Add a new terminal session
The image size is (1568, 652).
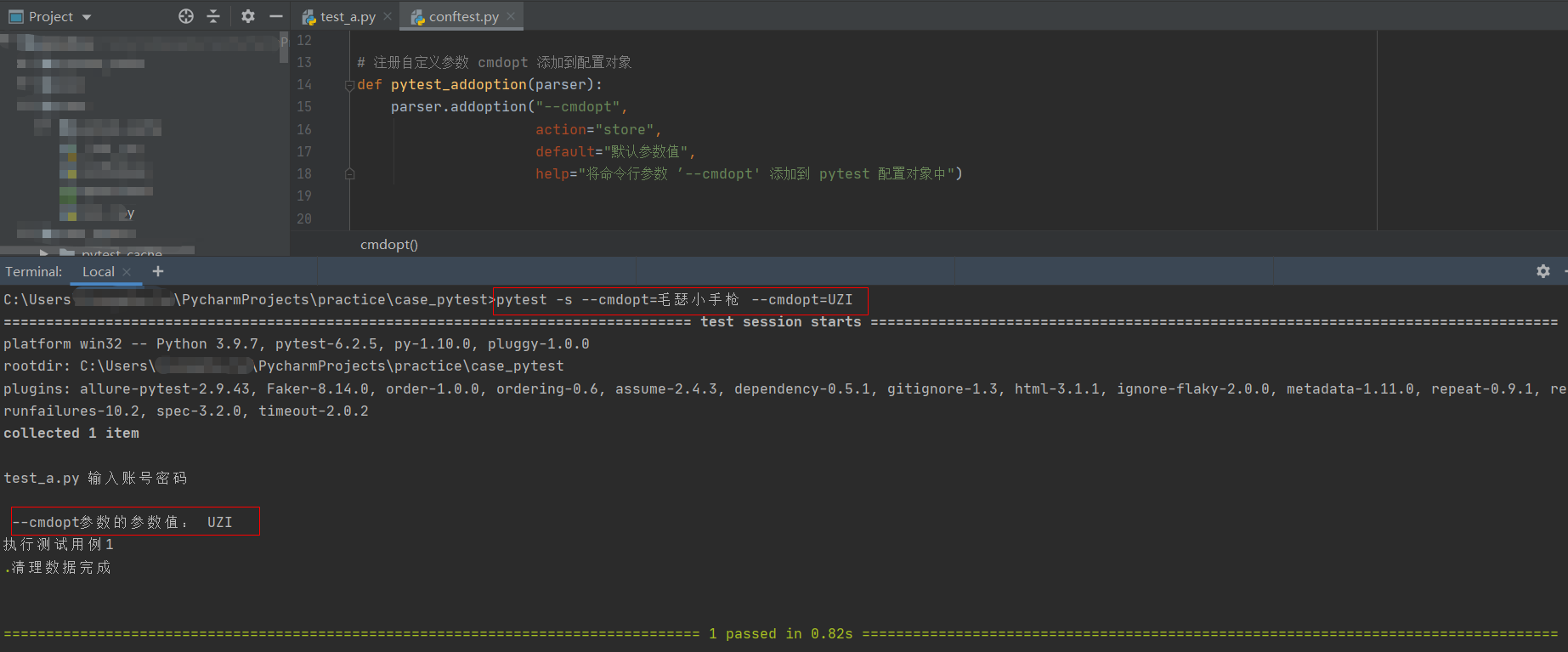point(158,271)
